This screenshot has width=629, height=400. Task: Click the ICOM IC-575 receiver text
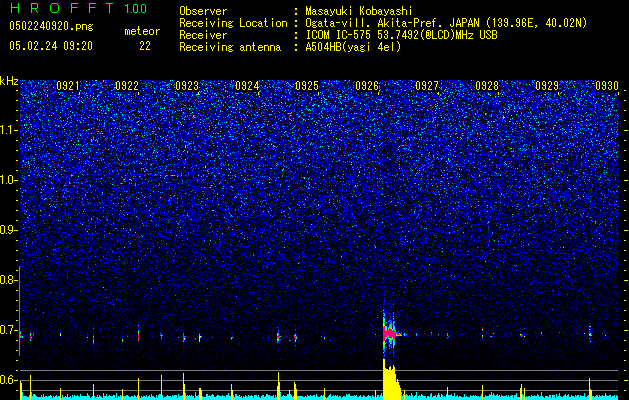401,35
